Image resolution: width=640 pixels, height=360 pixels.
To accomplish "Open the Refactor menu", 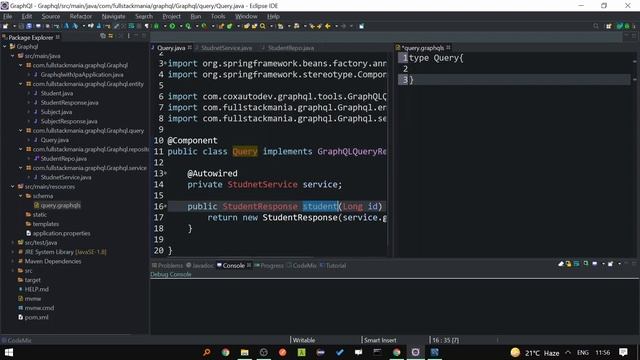I will coord(80,16).
